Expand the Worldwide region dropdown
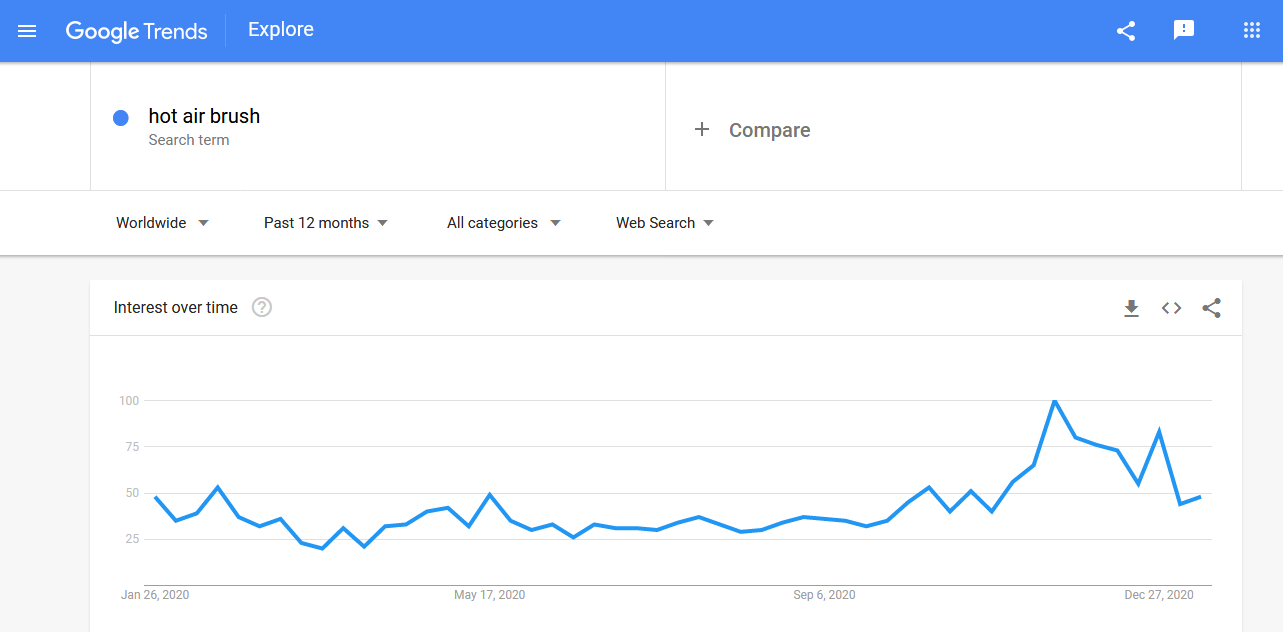This screenshot has height=632, width=1283. (163, 223)
